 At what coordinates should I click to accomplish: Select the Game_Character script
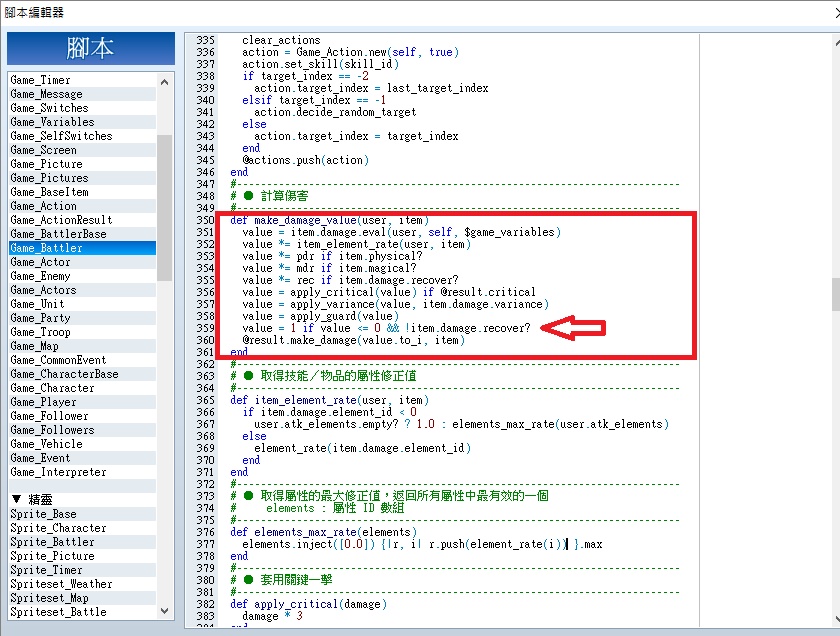click(82, 388)
